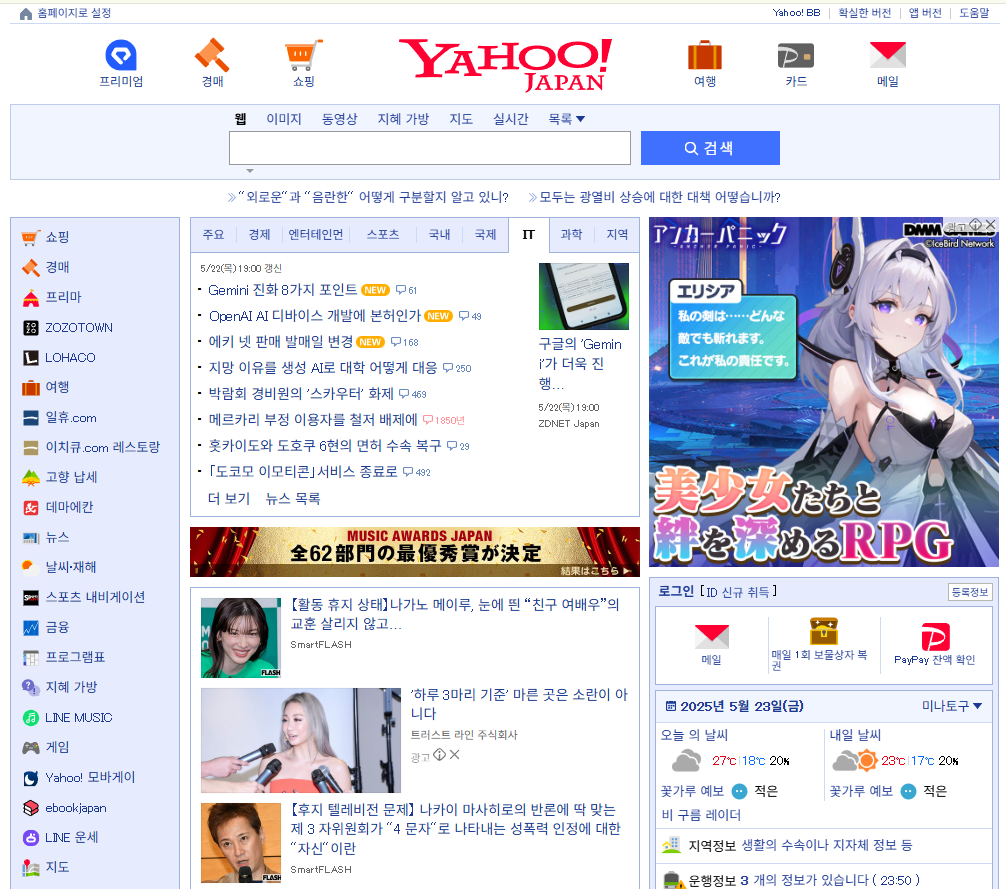Open the treasure chest 보물상자 lottery icon

pyautogui.click(x=823, y=631)
